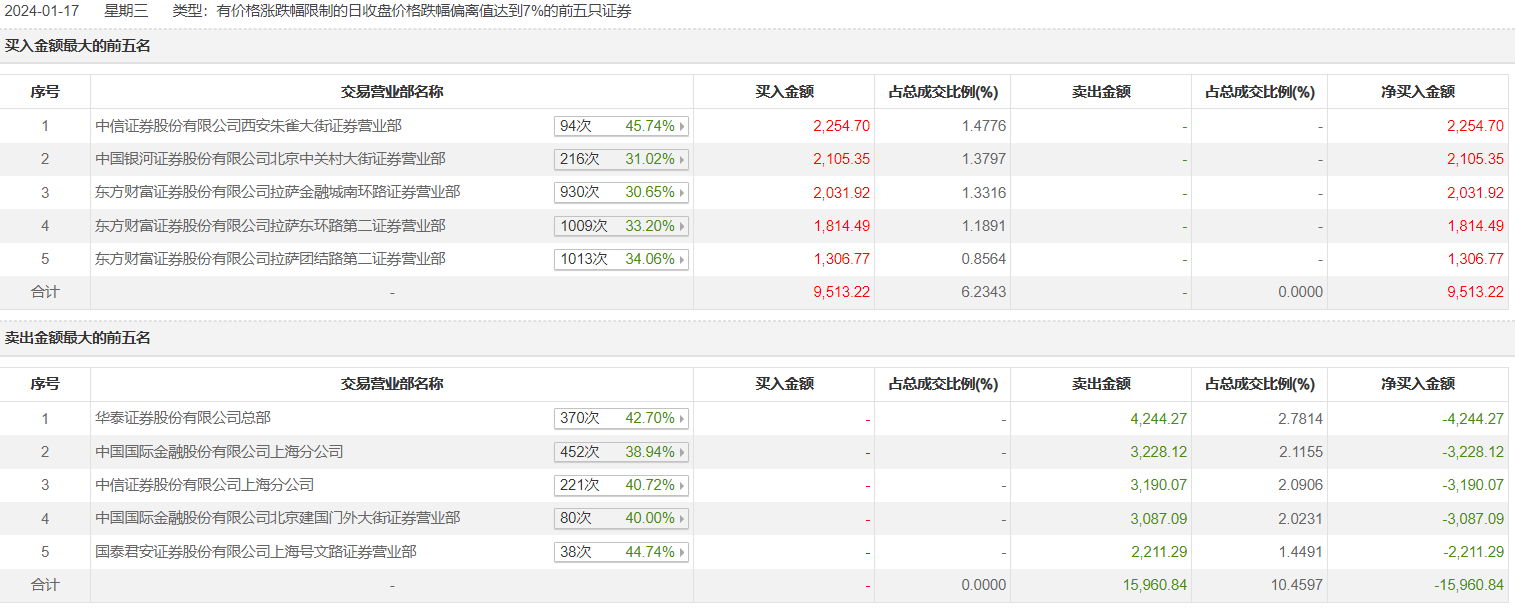Image resolution: width=1515 pixels, height=609 pixels.
Task: Open 东方财富证券股份有限公司拉萨东环路第二证券营业部 link
Action: coord(270,226)
